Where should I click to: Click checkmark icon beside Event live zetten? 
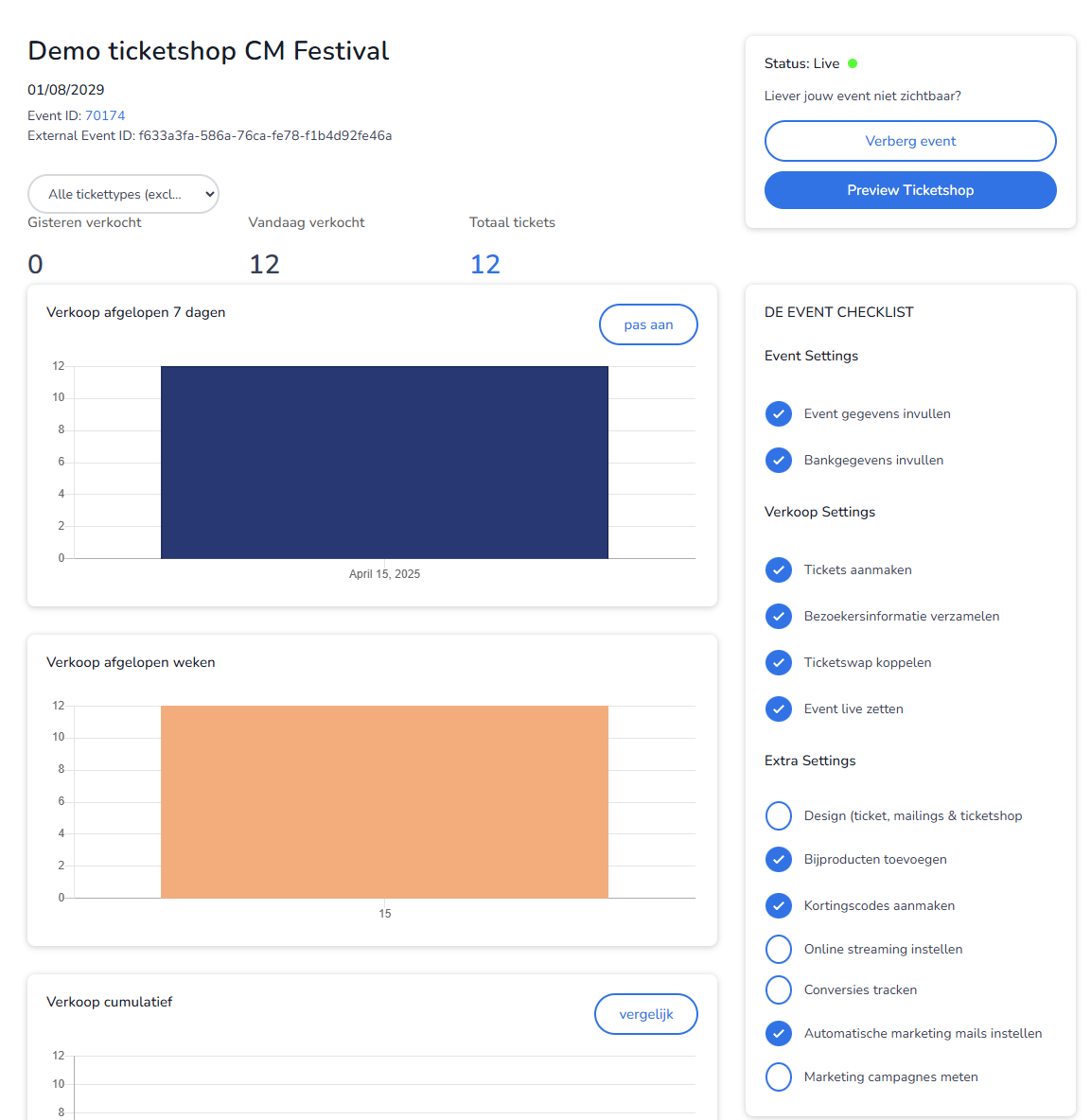click(x=779, y=709)
